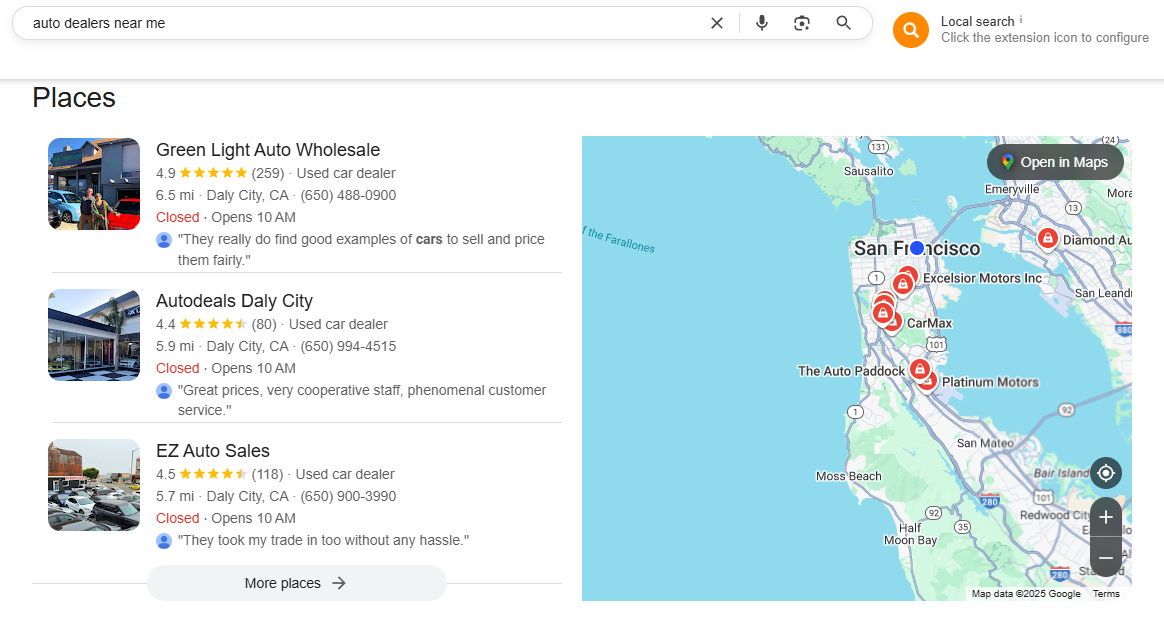Open Autodeals Daly City listing
This screenshot has height=630, width=1164.
point(234,301)
